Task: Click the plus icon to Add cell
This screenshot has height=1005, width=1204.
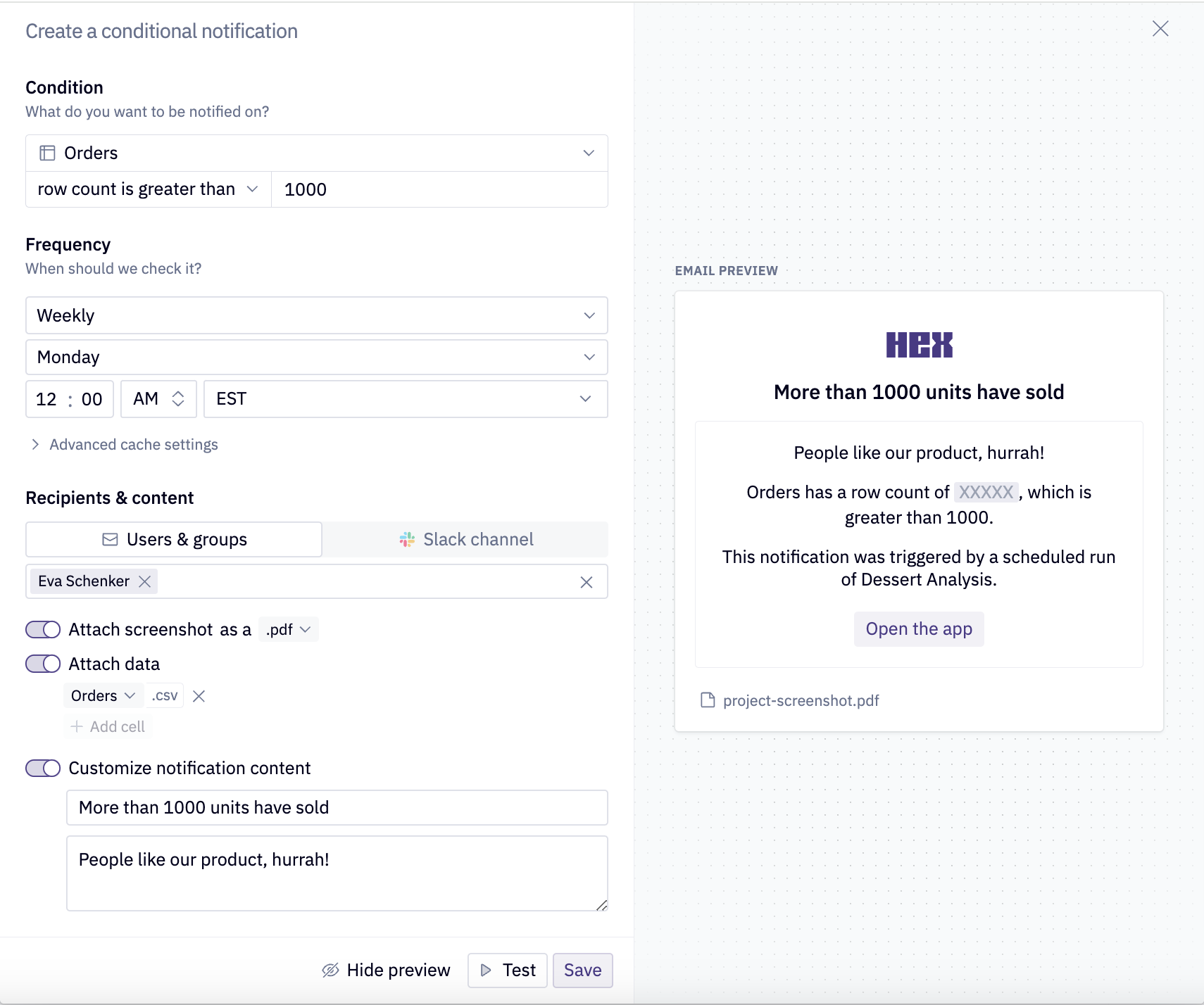Action: 76,726
